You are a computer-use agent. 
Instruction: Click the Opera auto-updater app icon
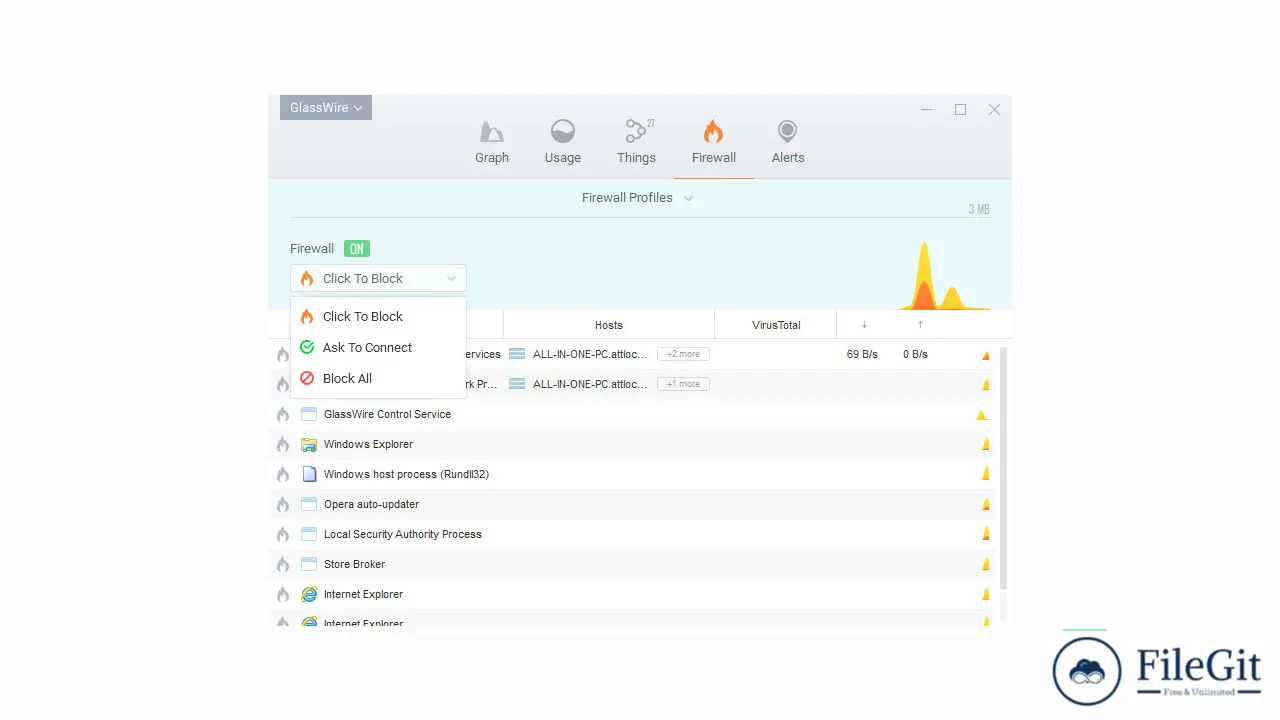pyautogui.click(x=309, y=504)
